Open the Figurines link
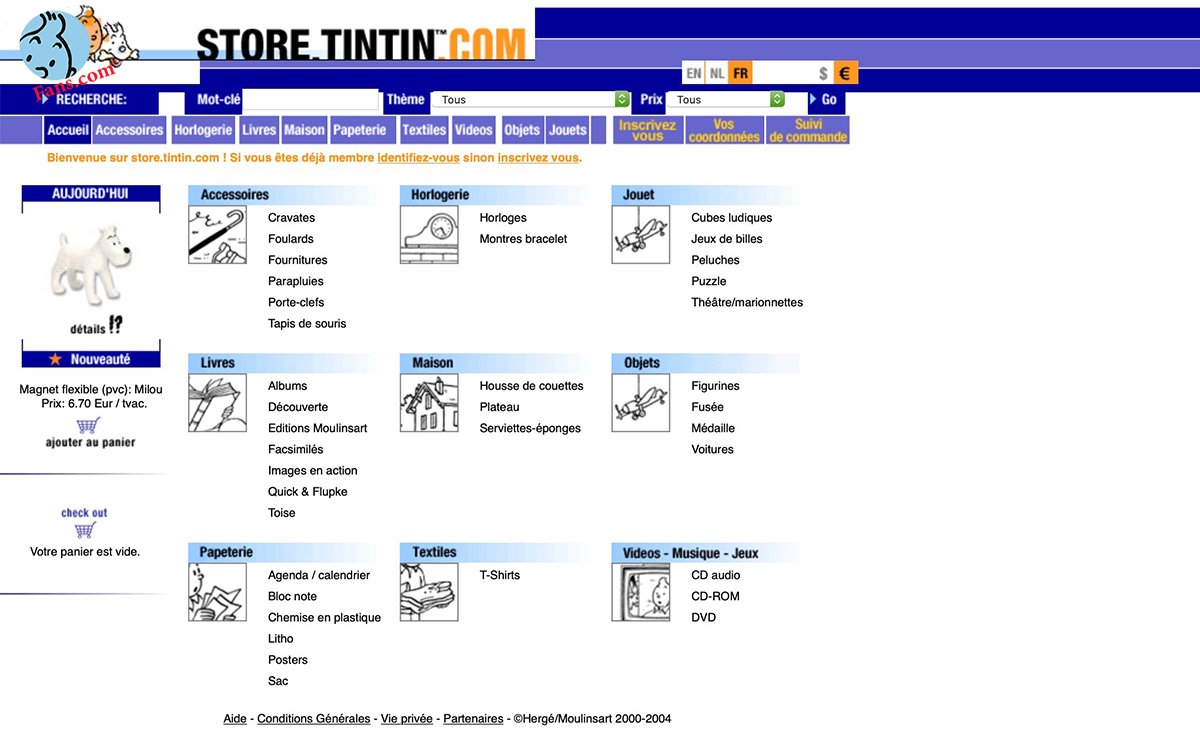This screenshot has height=742, width=1200. point(715,386)
